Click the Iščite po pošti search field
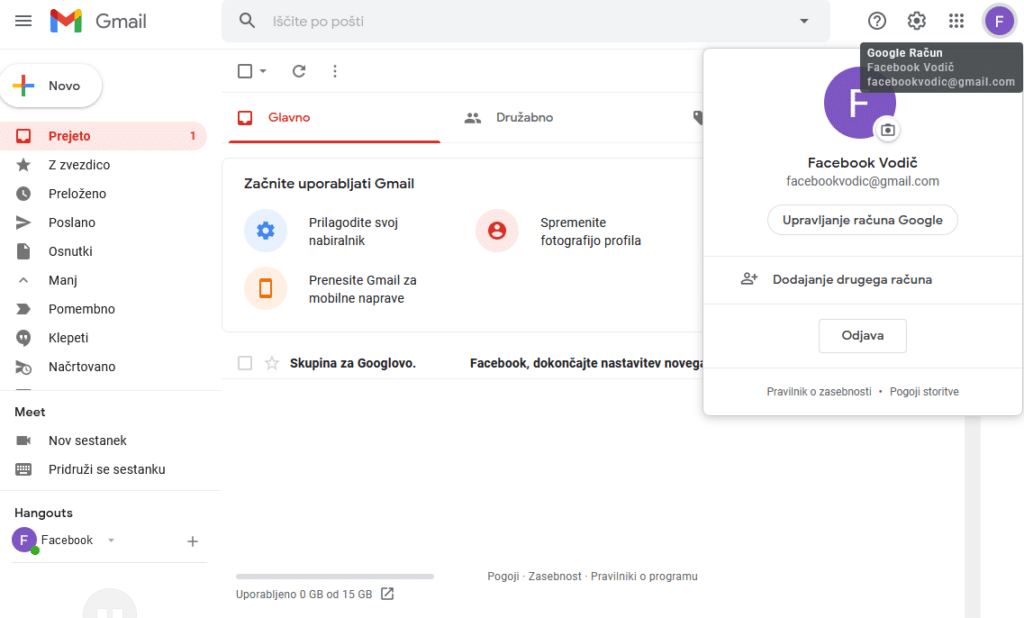This screenshot has height=618, width=1024. pyautogui.click(x=526, y=21)
